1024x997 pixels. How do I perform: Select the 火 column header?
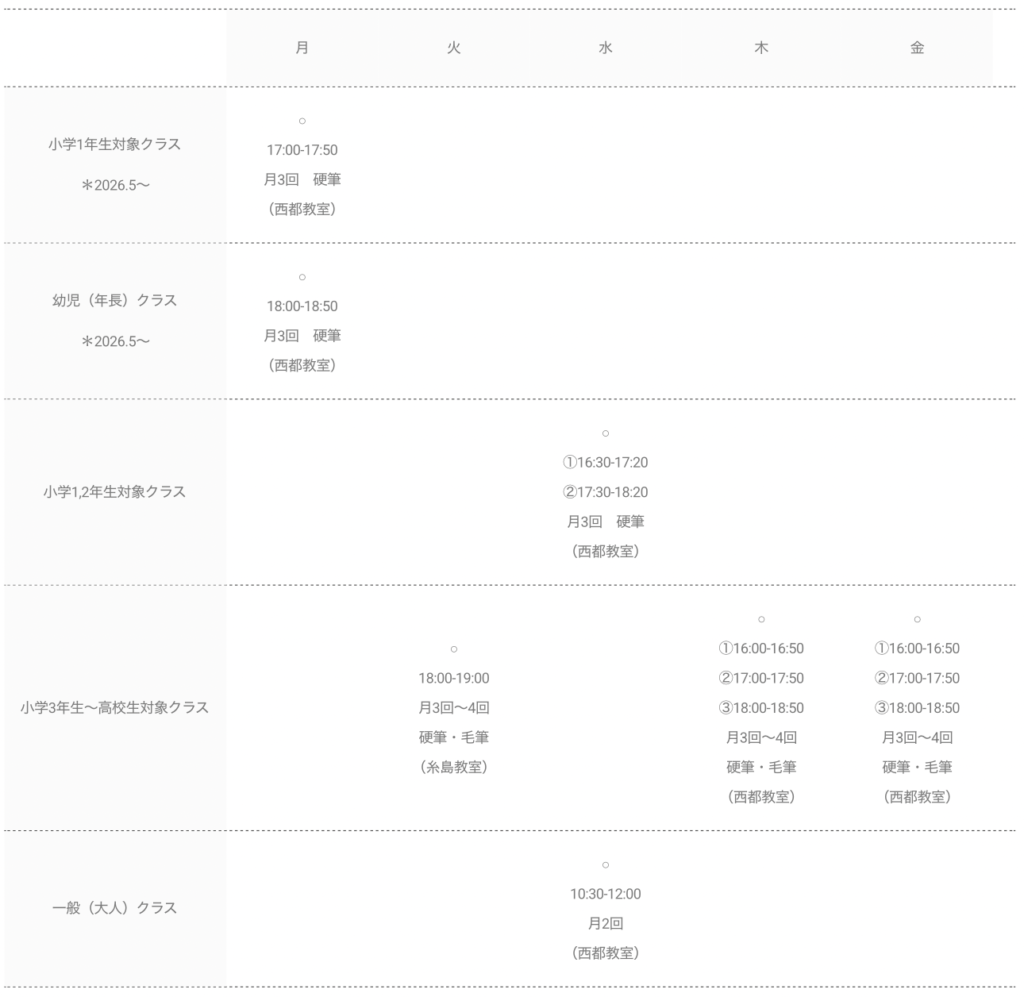tap(454, 48)
